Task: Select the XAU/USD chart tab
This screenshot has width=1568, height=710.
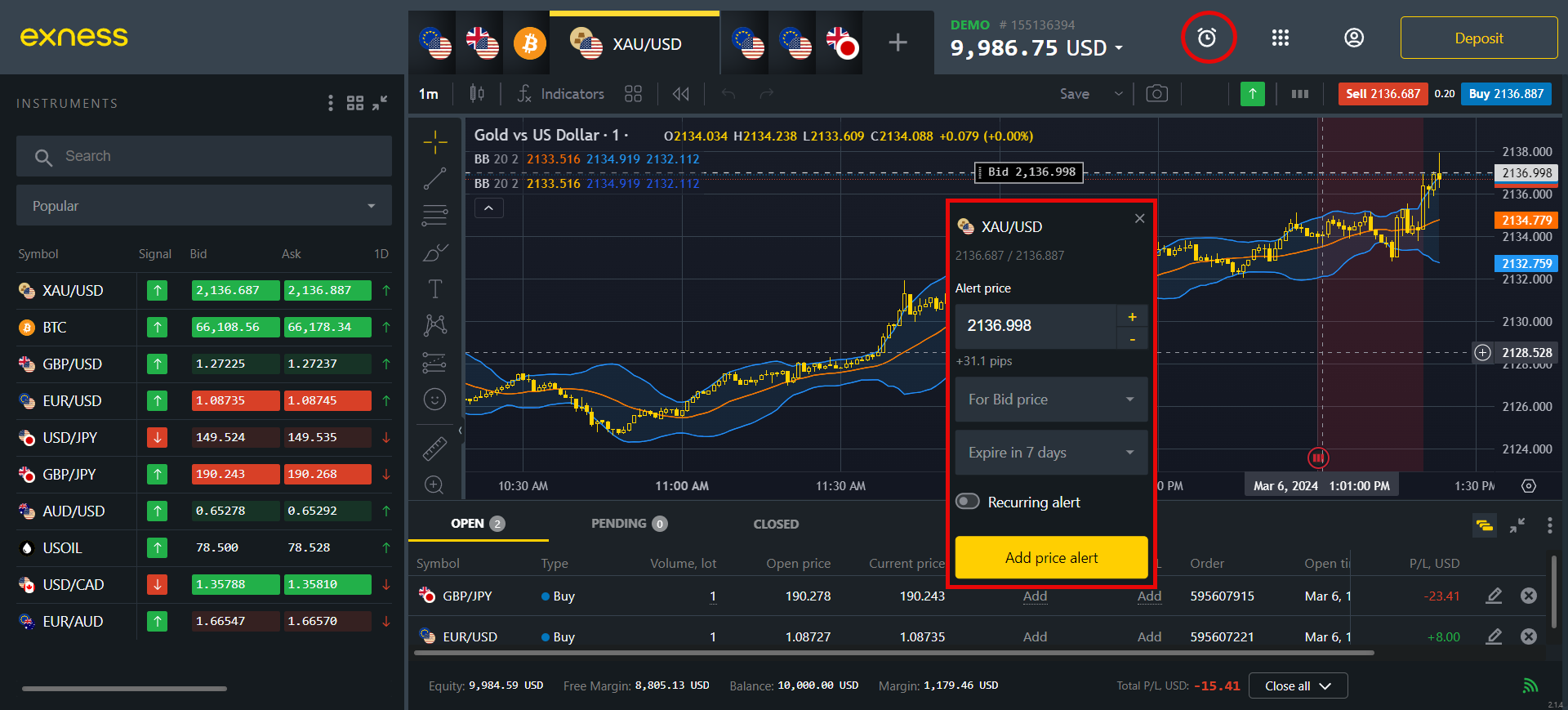Action: (635, 44)
